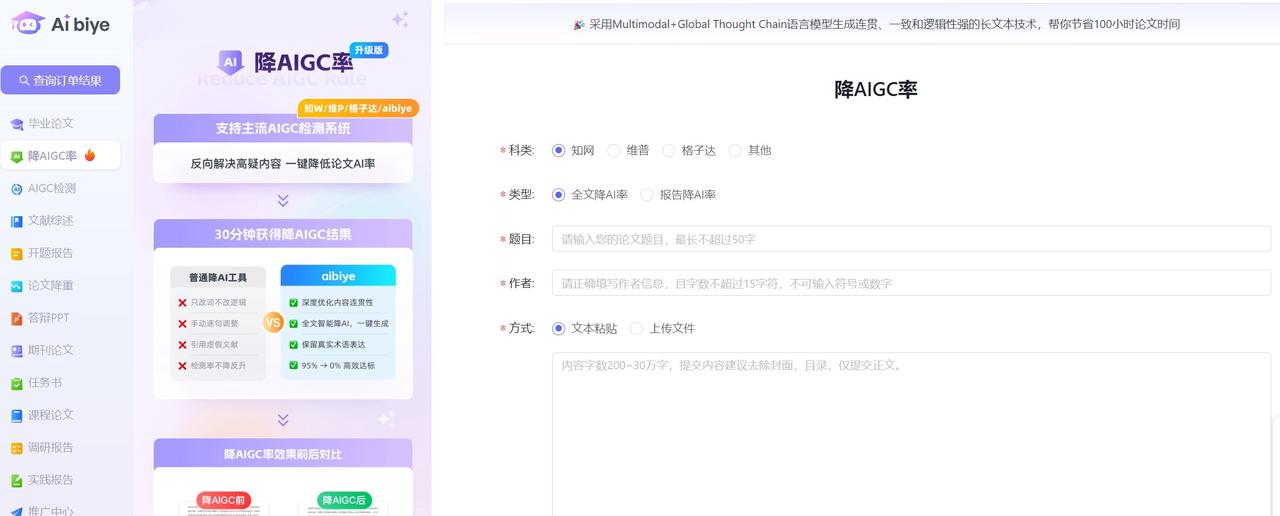
Task: Click the 开题报告 sidebar icon
Action: [16, 253]
